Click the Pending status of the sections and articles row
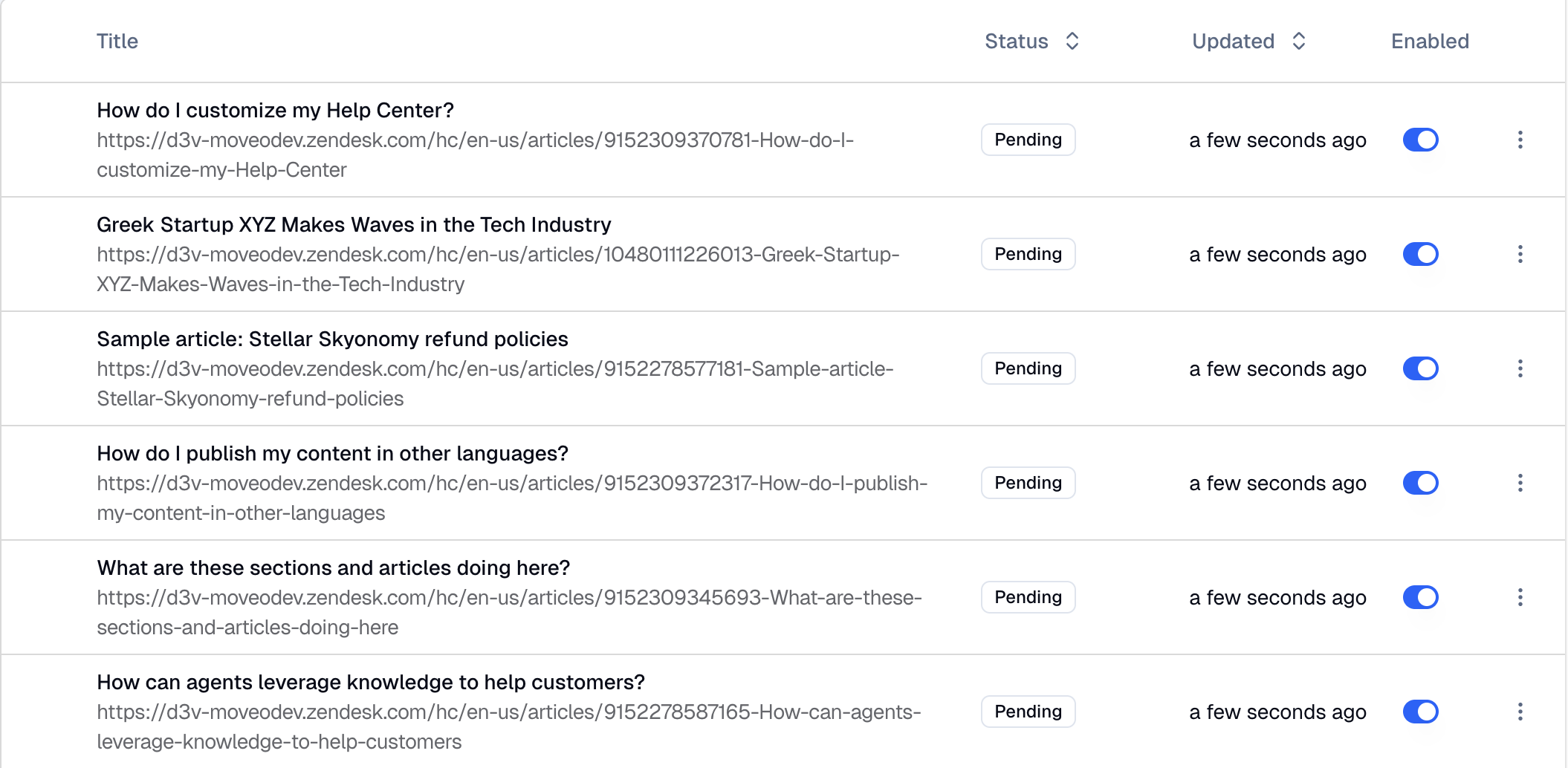This screenshot has height=768, width=1568. point(1028,597)
